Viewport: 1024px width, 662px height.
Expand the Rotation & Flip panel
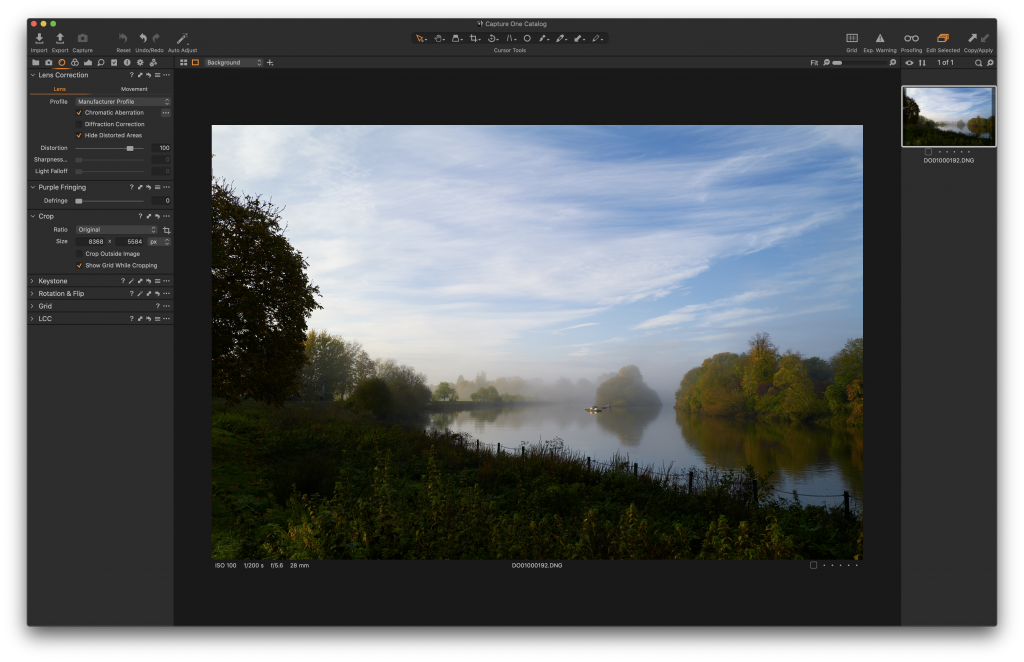coord(33,294)
